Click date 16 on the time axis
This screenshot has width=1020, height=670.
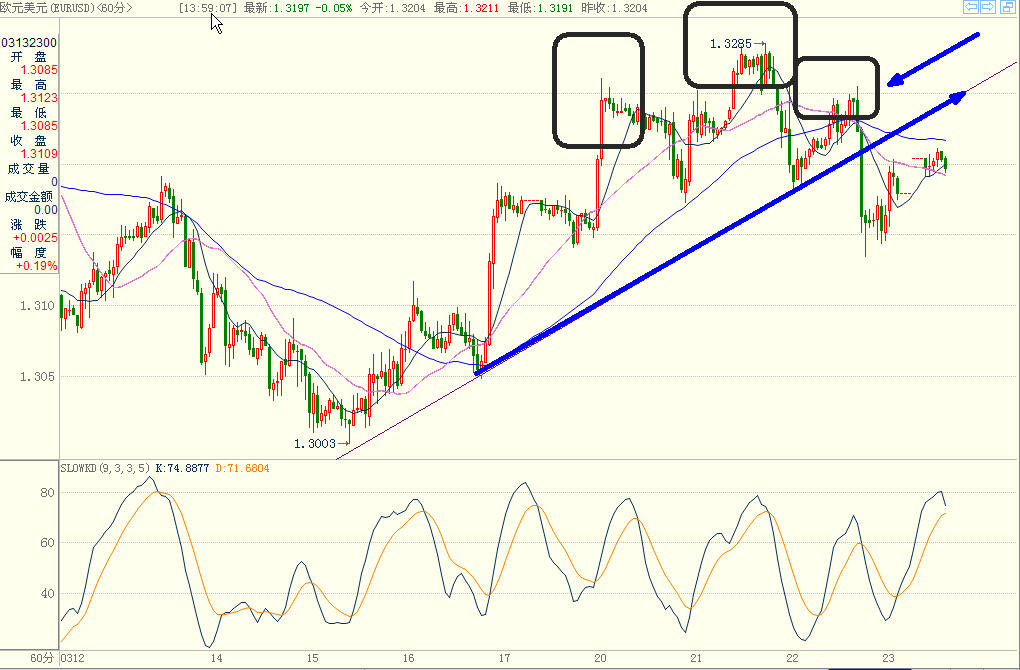(408, 658)
